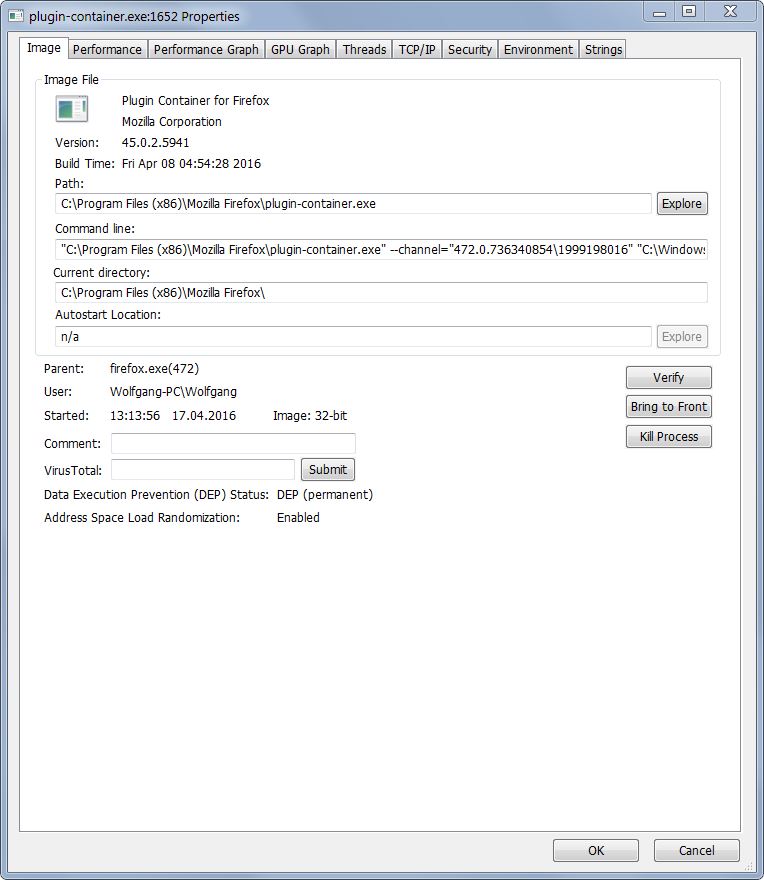Open the Performance Graph tab
Image resolution: width=764 pixels, height=880 pixels.
[x=206, y=49]
